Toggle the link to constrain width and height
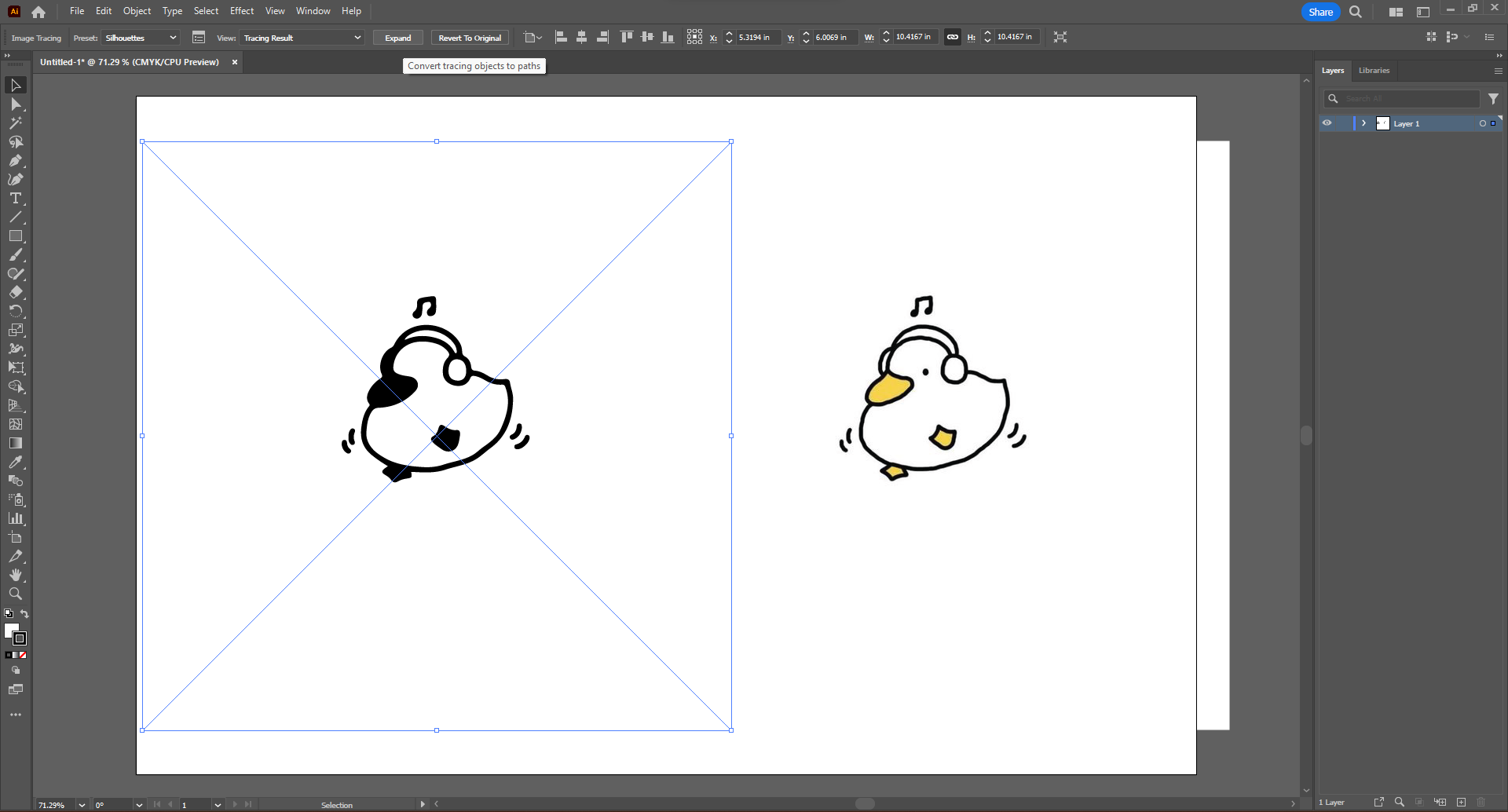The width and height of the screenshot is (1508, 812). pyautogui.click(x=953, y=37)
